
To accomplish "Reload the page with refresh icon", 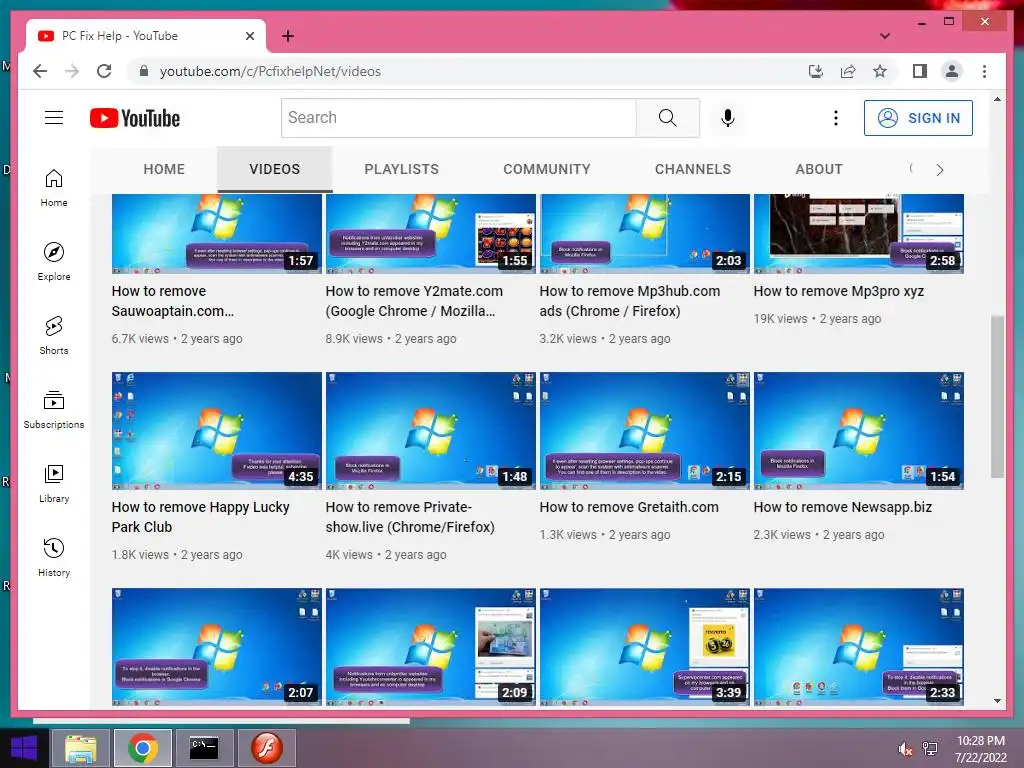I will [104, 71].
